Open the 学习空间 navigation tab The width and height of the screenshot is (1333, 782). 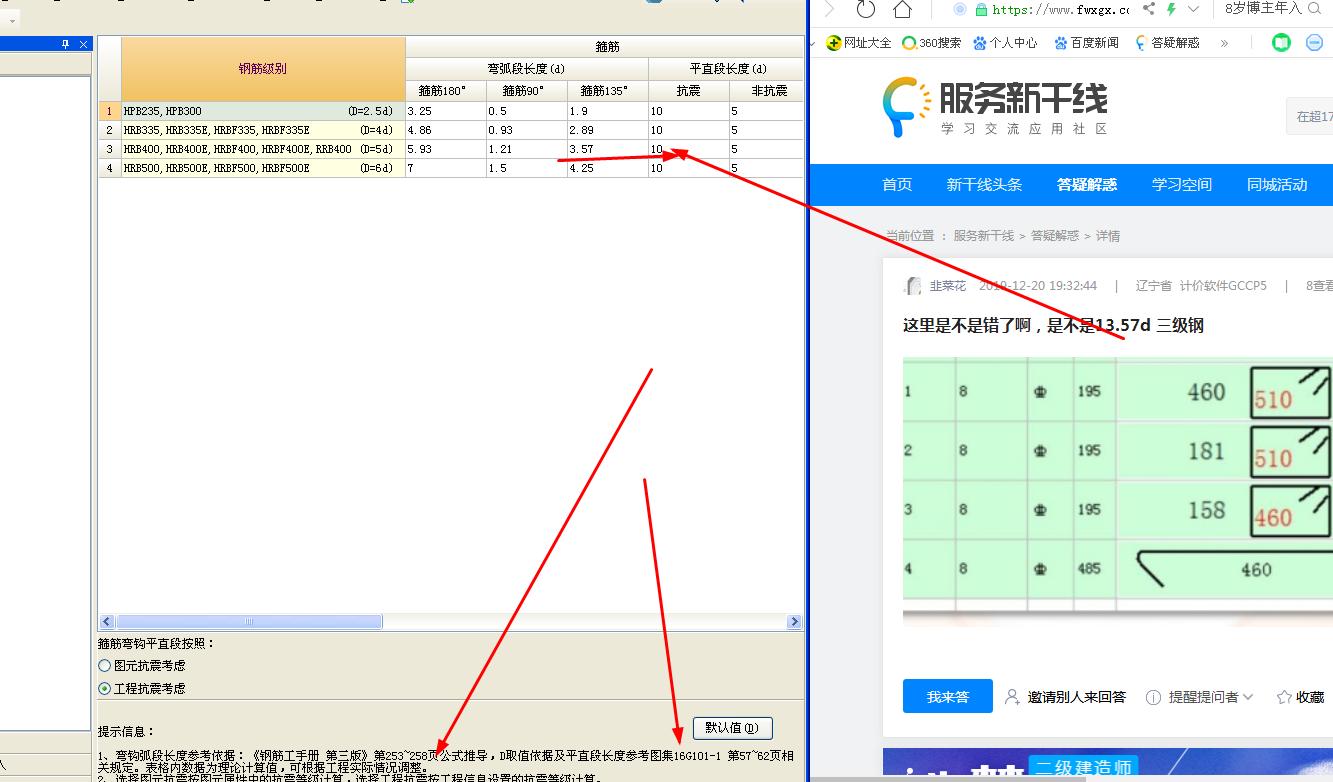click(1182, 185)
